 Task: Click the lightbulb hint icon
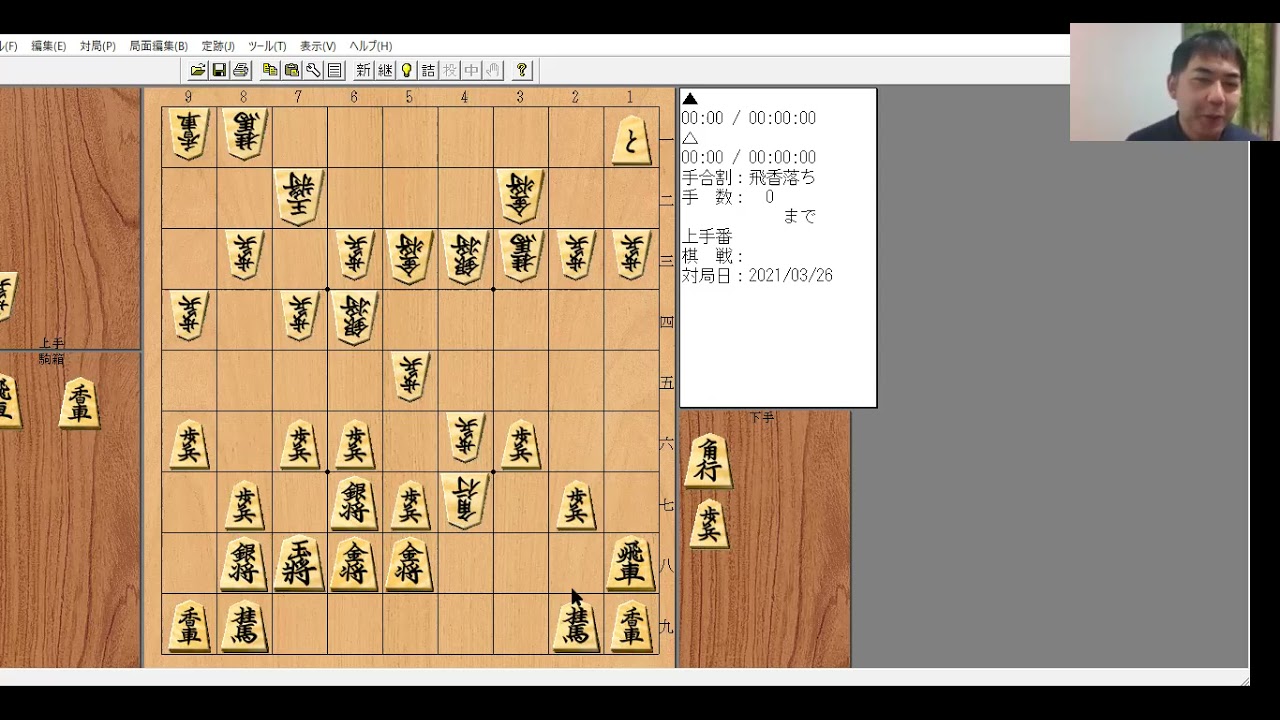click(x=406, y=70)
